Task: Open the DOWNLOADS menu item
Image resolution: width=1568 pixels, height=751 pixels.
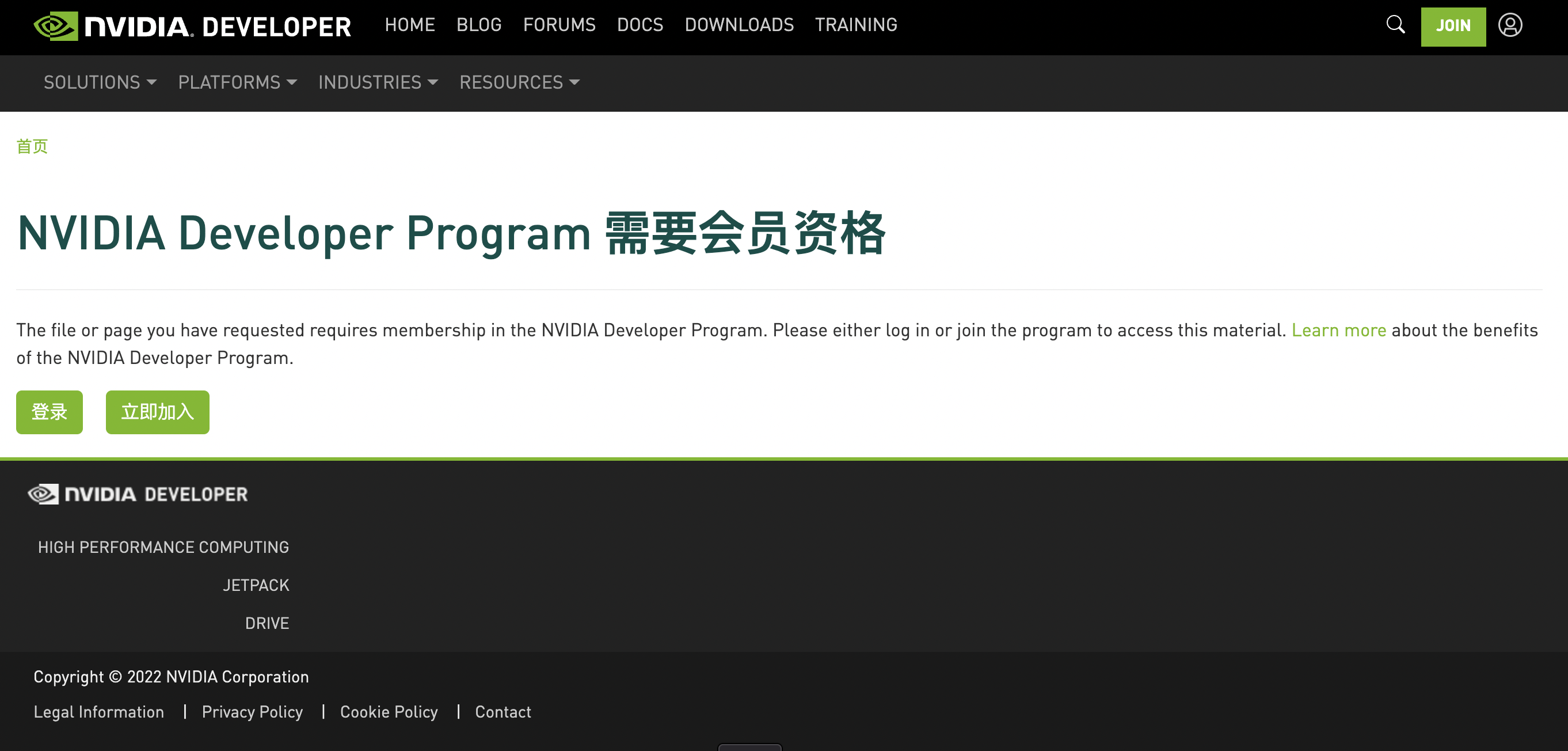Action: click(739, 25)
